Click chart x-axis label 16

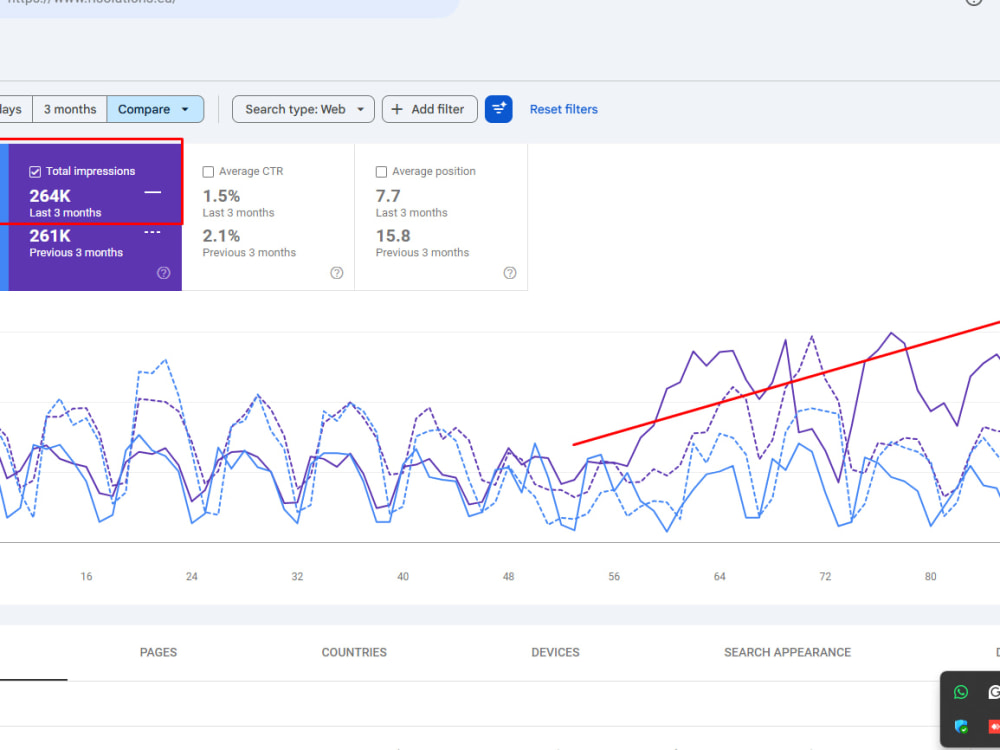86,577
